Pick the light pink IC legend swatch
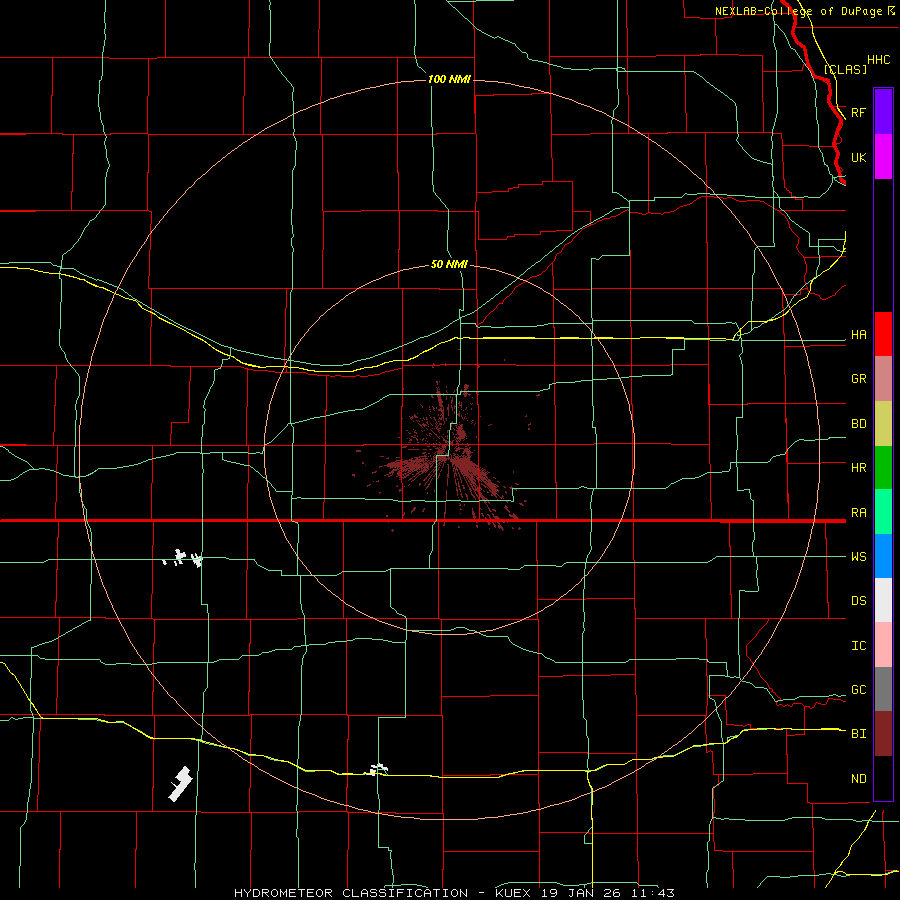Viewport: 900px width, 900px height. point(883,645)
